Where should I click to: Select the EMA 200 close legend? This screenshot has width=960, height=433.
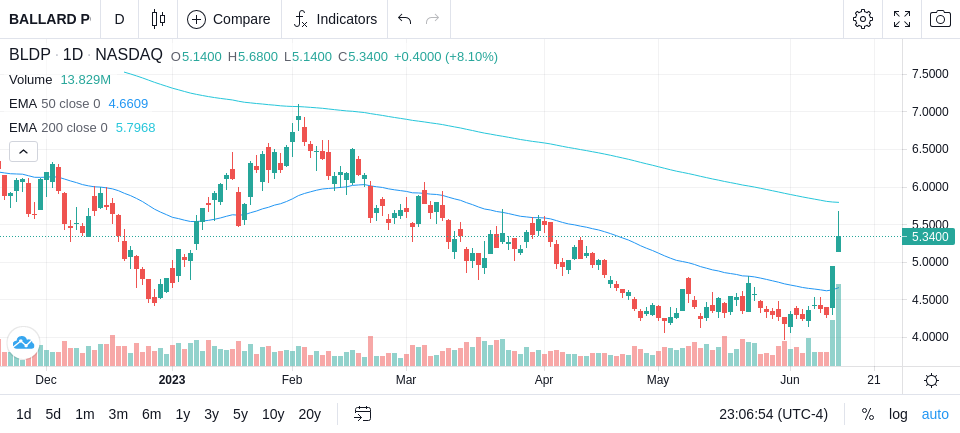pyautogui.click(x=58, y=127)
